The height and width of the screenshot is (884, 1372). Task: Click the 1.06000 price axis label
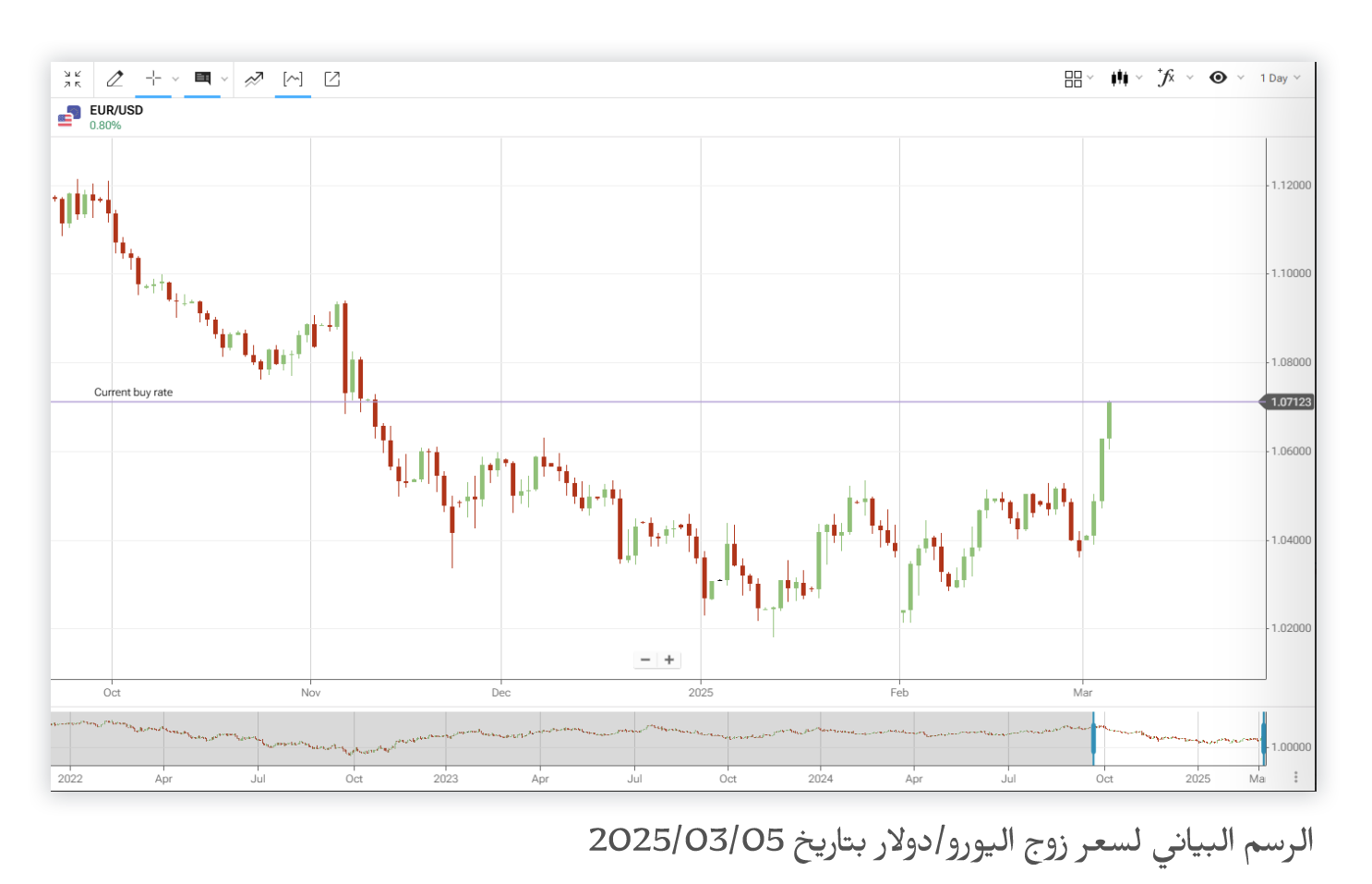(1291, 452)
